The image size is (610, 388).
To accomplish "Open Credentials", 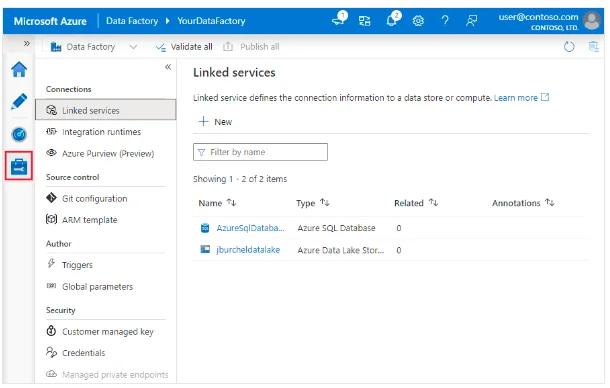I will click(x=84, y=353).
